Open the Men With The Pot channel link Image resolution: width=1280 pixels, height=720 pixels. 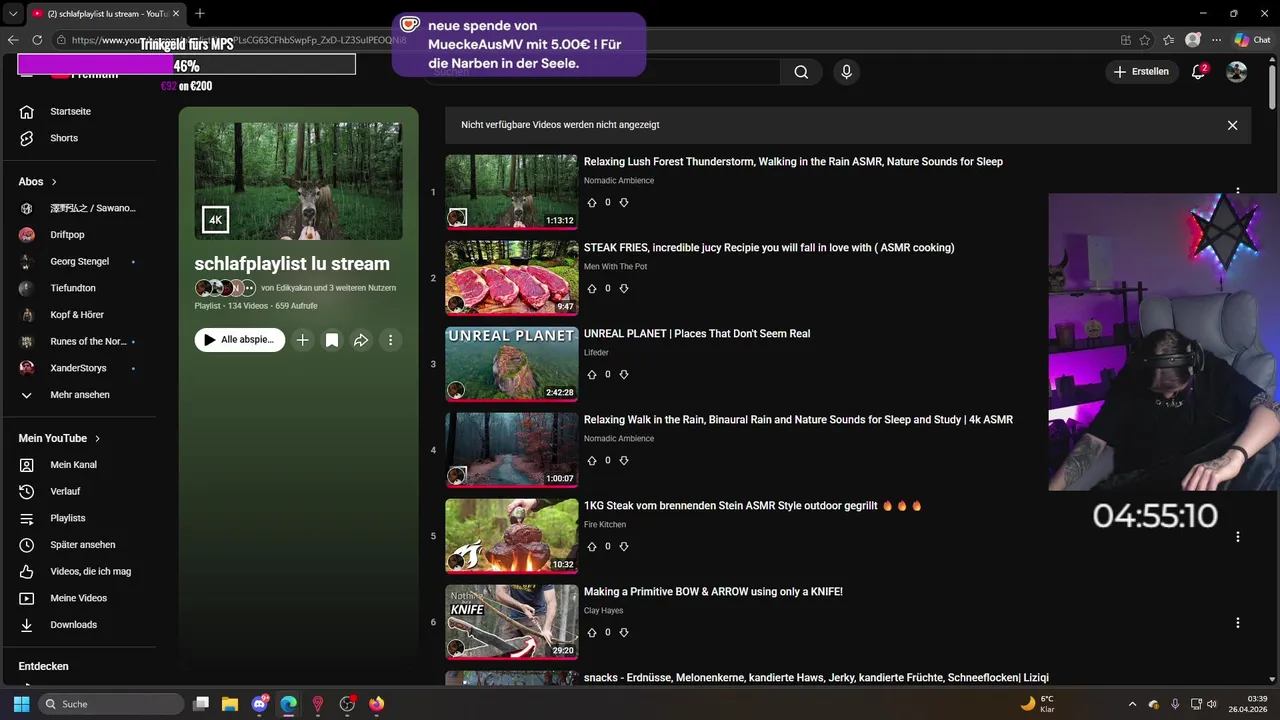tap(615, 267)
